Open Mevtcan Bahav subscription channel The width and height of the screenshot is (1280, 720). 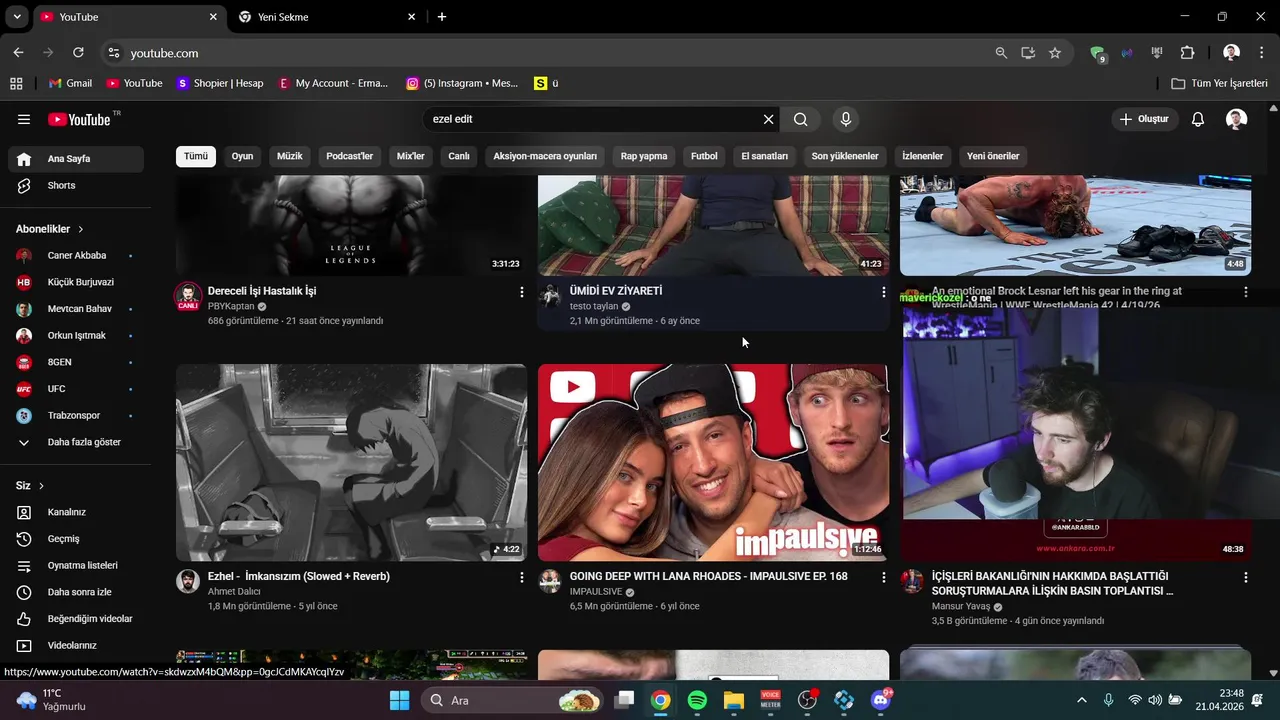tap(76, 309)
